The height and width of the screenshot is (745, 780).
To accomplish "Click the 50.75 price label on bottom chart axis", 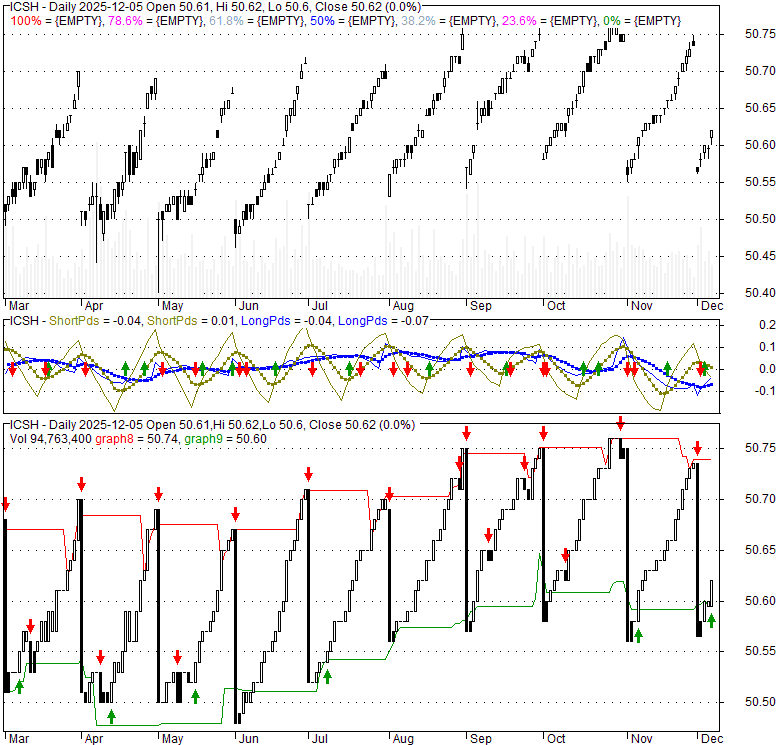I will (760, 448).
